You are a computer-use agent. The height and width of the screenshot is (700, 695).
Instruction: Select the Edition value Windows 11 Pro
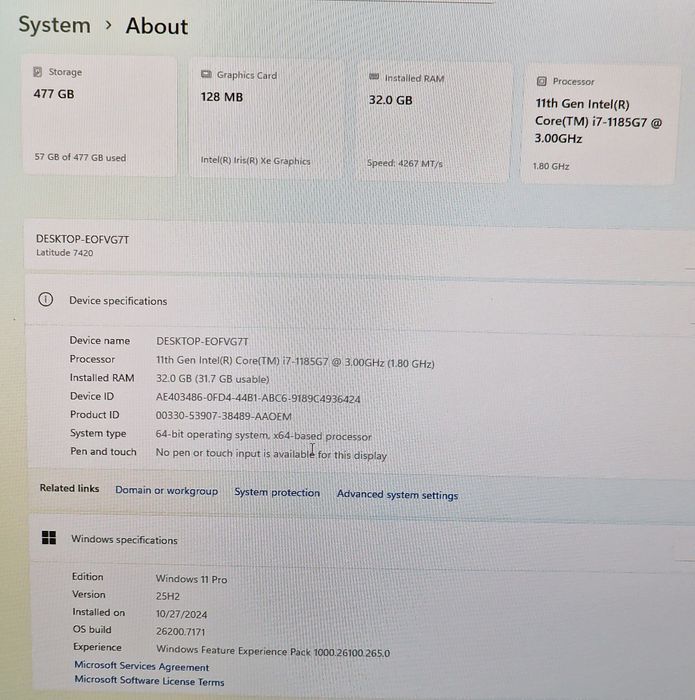point(191,579)
